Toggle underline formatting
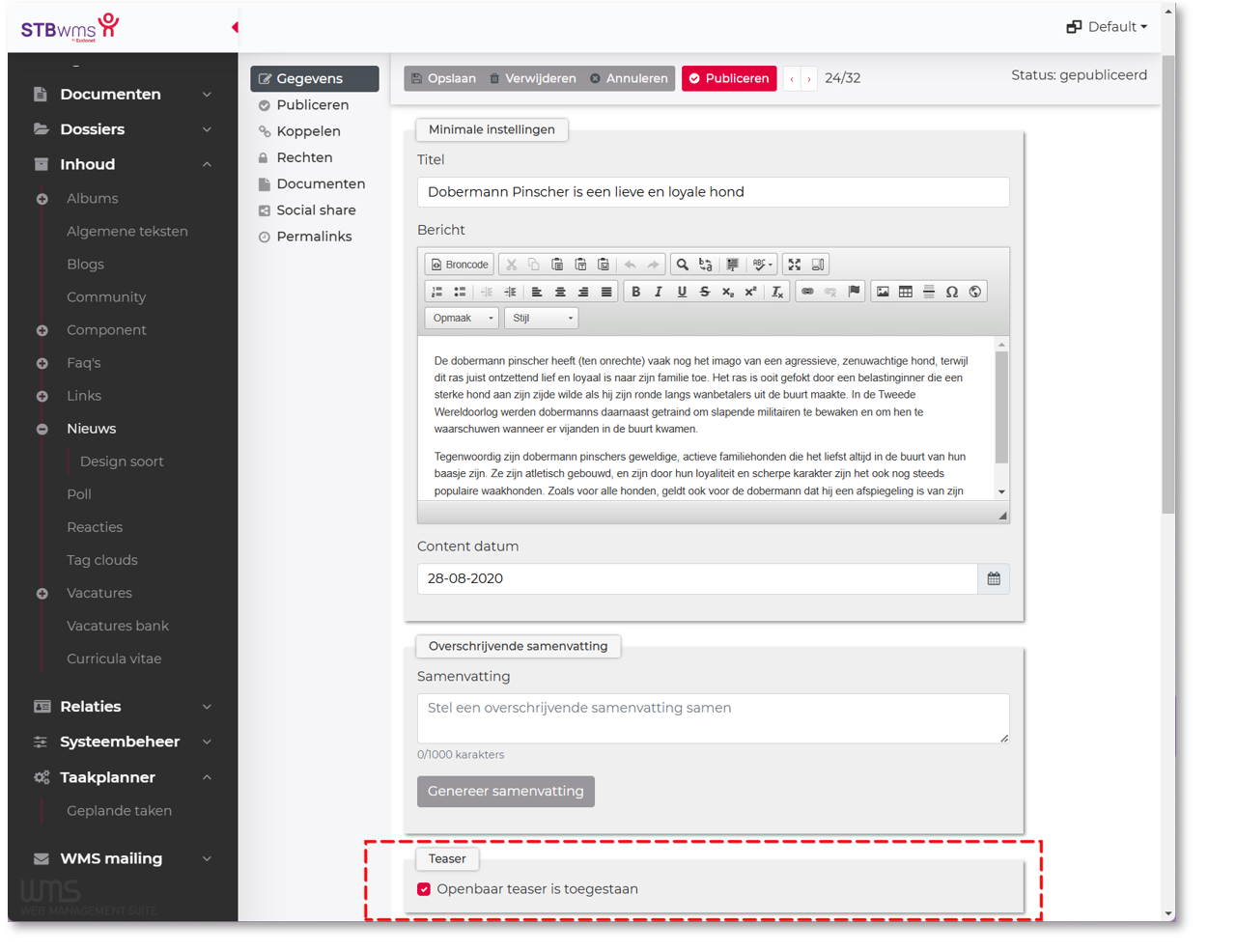This screenshot has height=952, width=1237. [682, 292]
